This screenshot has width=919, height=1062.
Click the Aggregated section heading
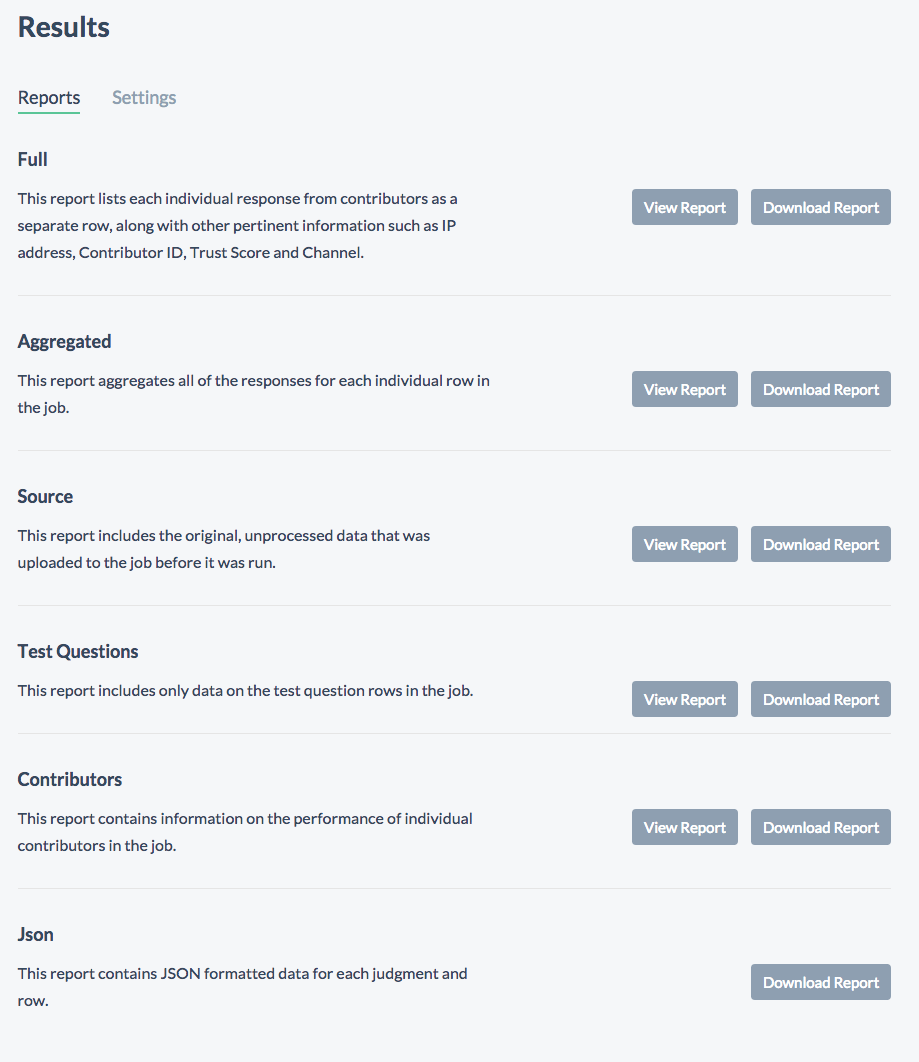coord(64,342)
